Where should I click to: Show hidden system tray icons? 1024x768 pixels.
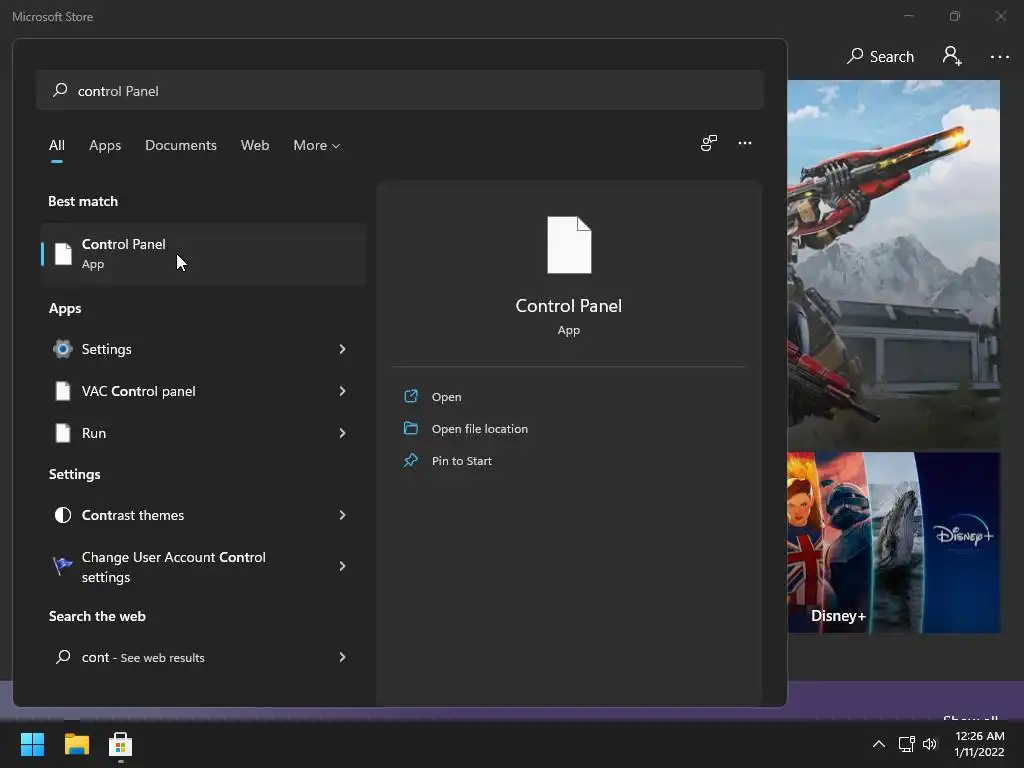(879, 744)
